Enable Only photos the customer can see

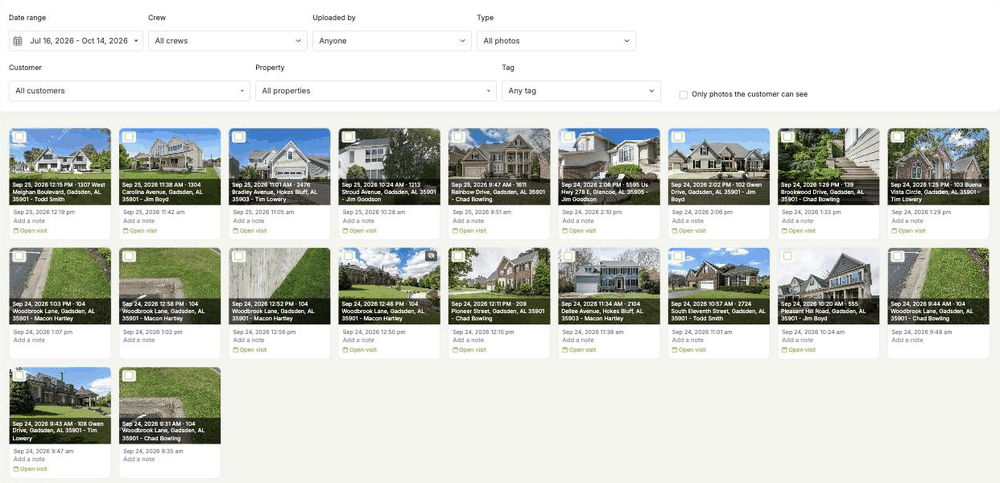coord(684,94)
